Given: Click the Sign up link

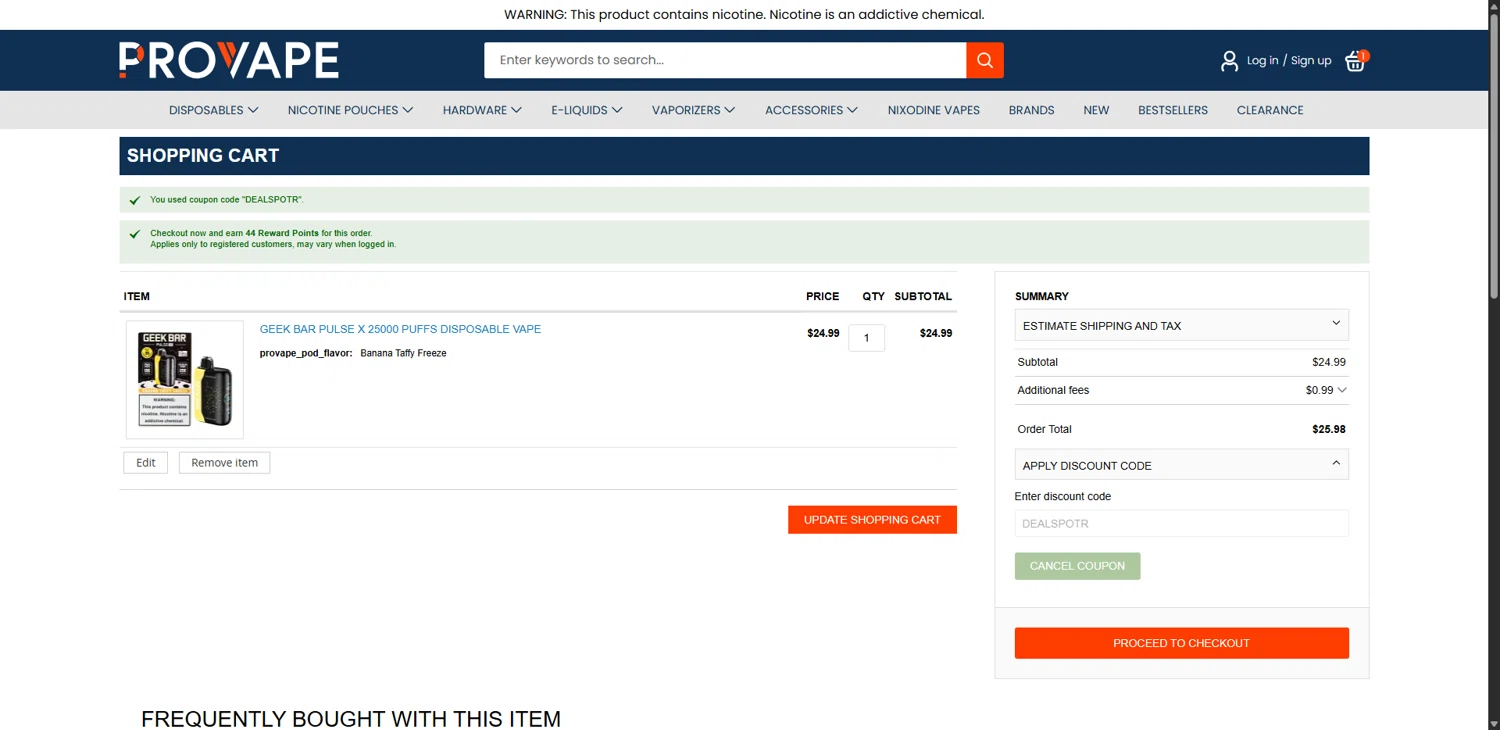Looking at the screenshot, I should [x=1311, y=61].
